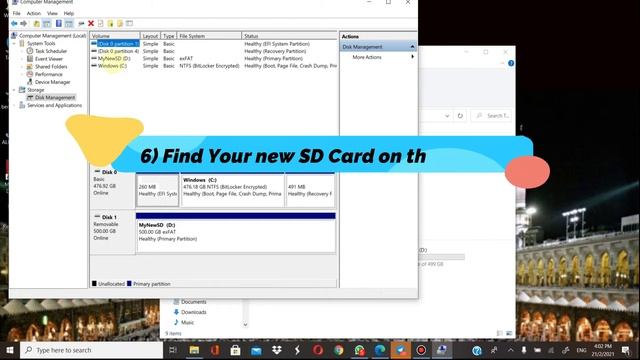Expand the Event Viewer node
The height and width of the screenshot is (360, 640).
(22, 59)
